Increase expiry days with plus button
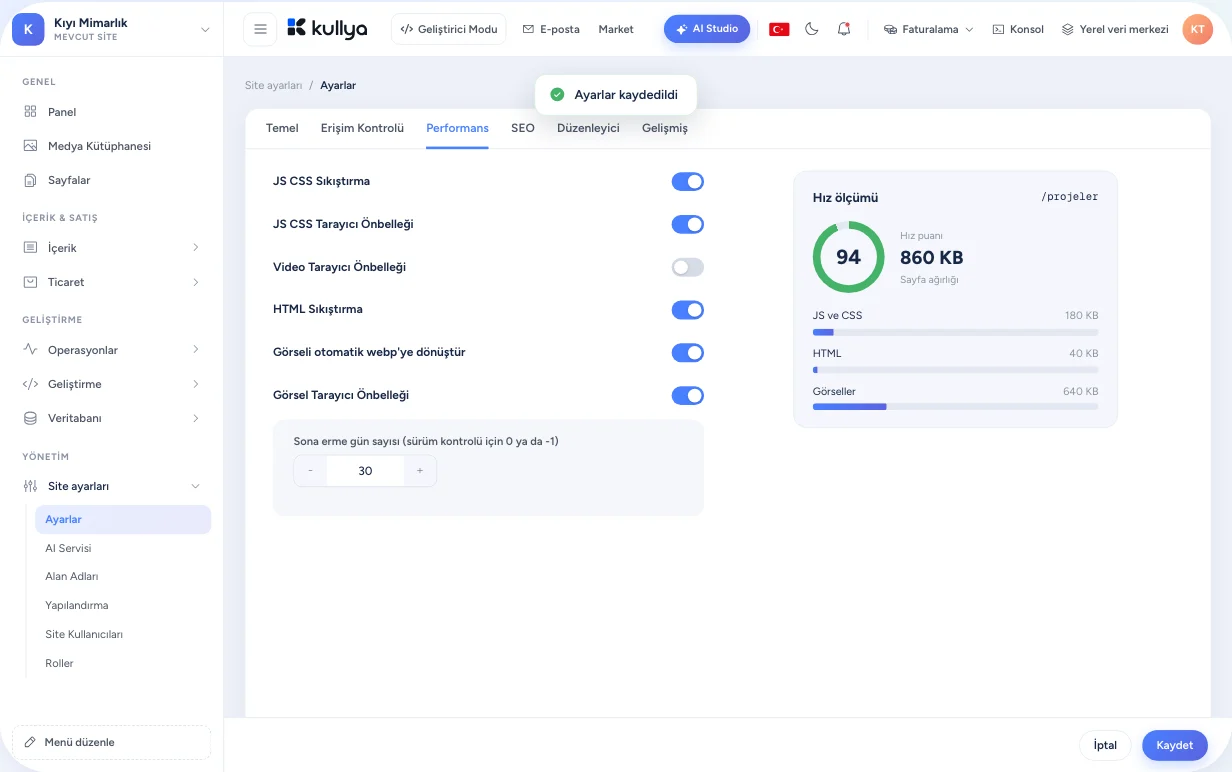This screenshot has height=772, width=1232. (420, 471)
